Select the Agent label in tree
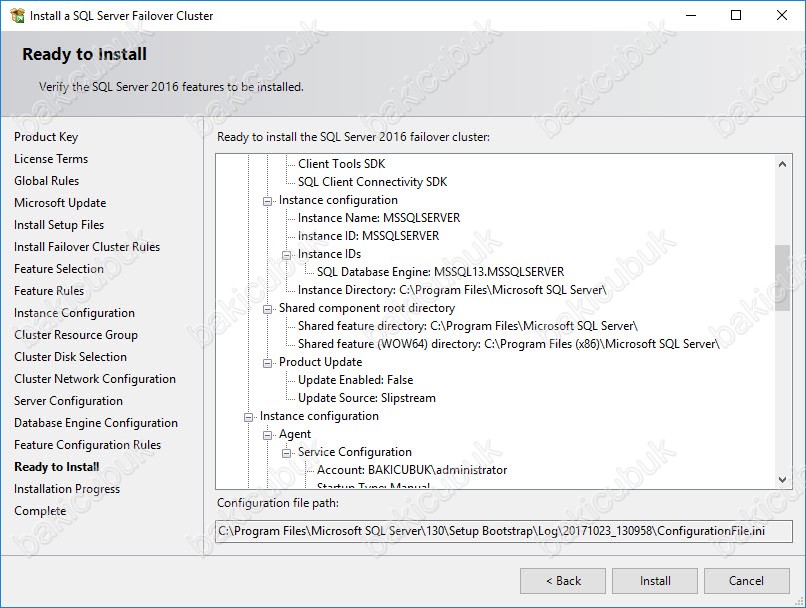 pyautogui.click(x=295, y=434)
